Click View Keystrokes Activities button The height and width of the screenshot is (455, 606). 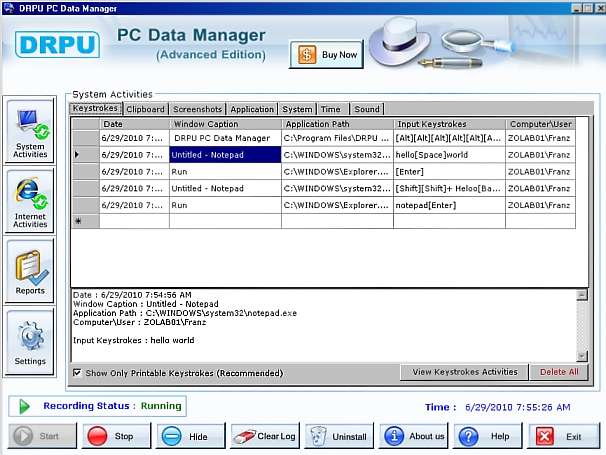[464, 372]
